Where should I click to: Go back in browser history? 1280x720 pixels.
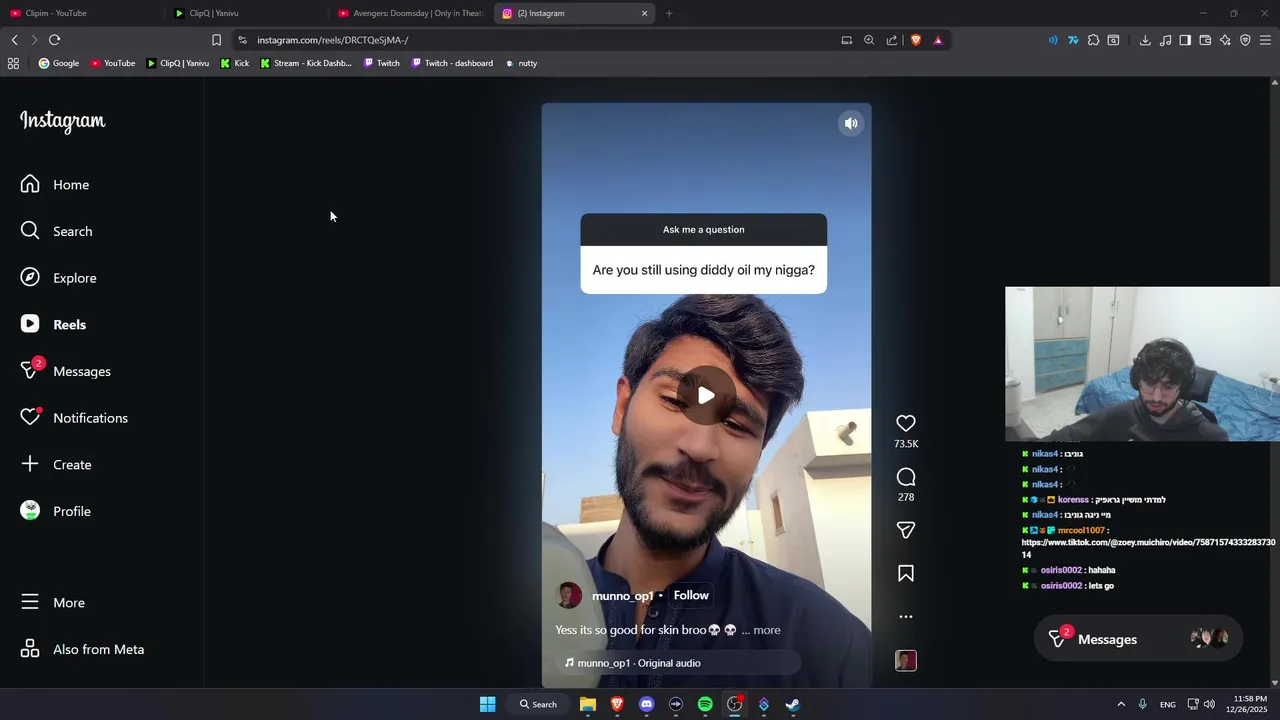[x=14, y=40]
